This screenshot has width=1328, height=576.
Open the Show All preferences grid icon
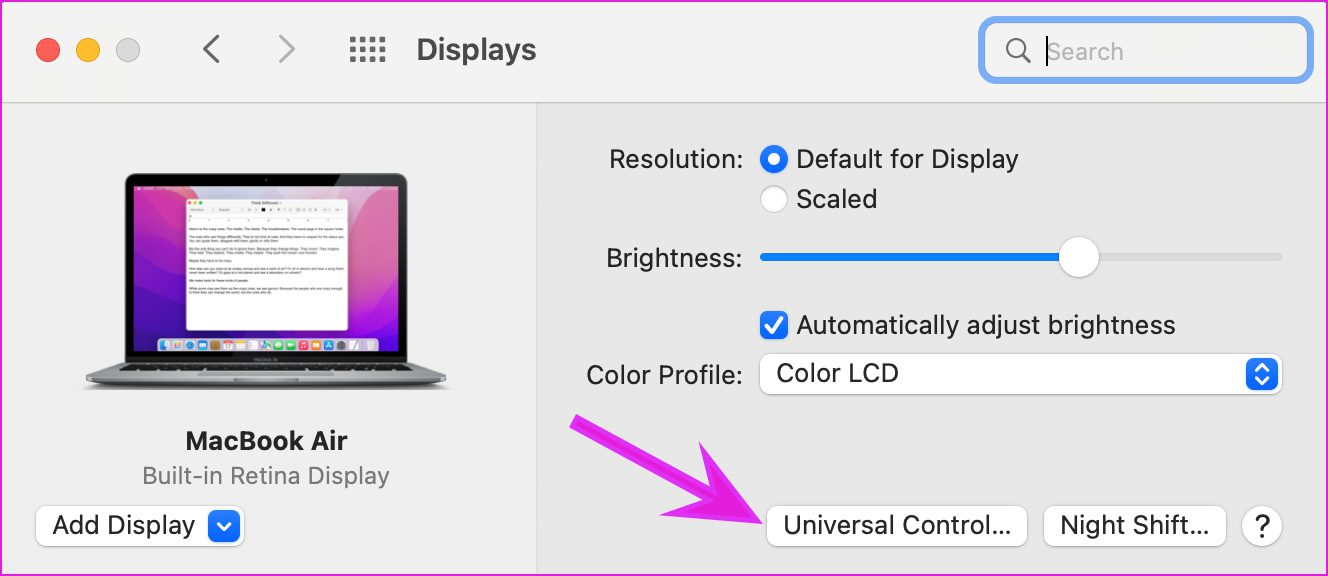point(366,50)
